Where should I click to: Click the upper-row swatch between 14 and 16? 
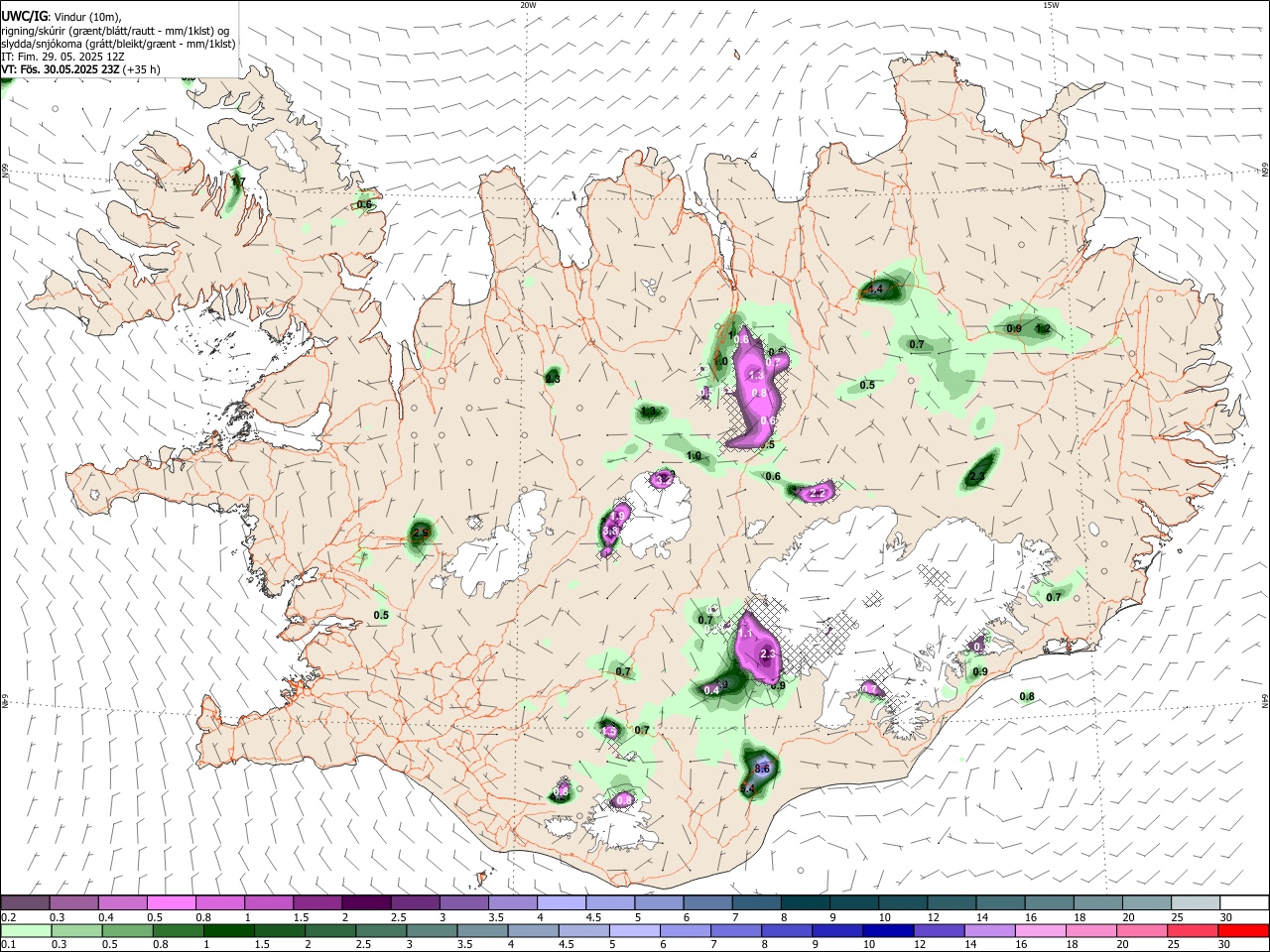pyautogui.click(x=998, y=902)
